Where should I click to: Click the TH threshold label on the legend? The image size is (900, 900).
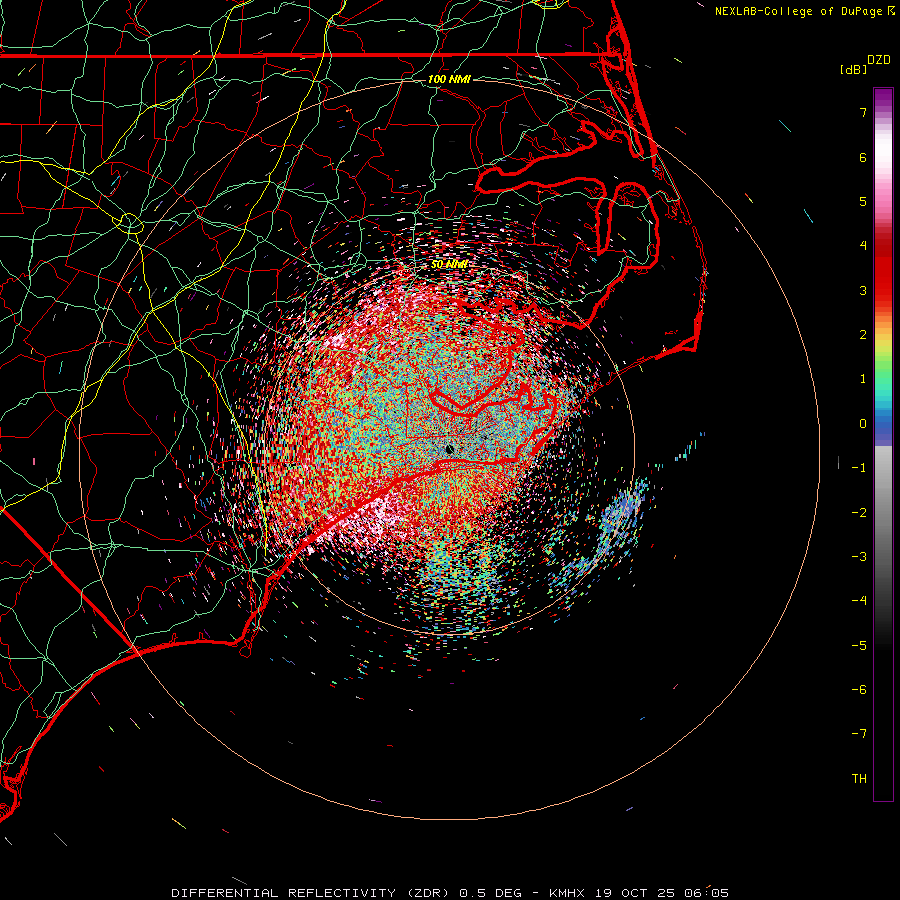(x=859, y=779)
